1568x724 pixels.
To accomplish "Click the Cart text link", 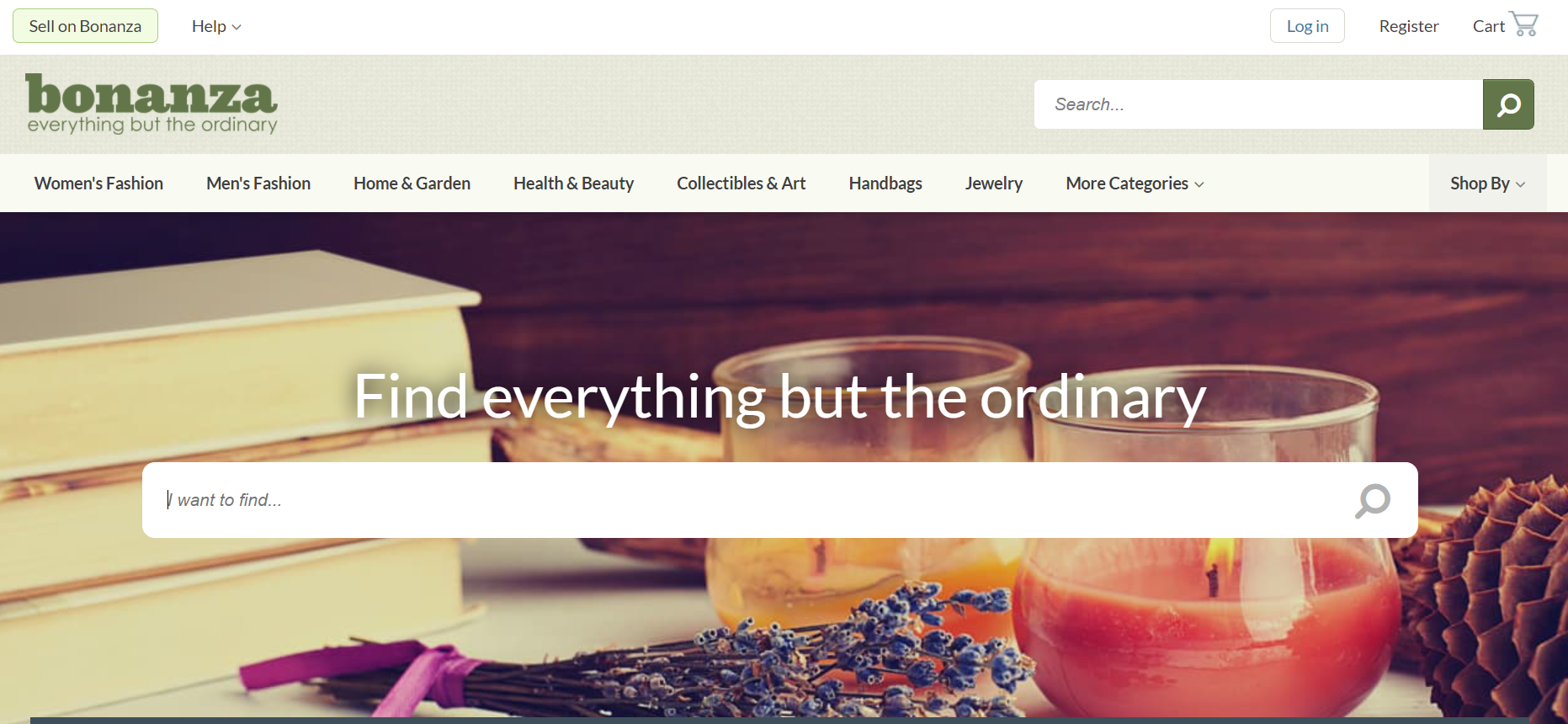I will (x=1488, y=26).
